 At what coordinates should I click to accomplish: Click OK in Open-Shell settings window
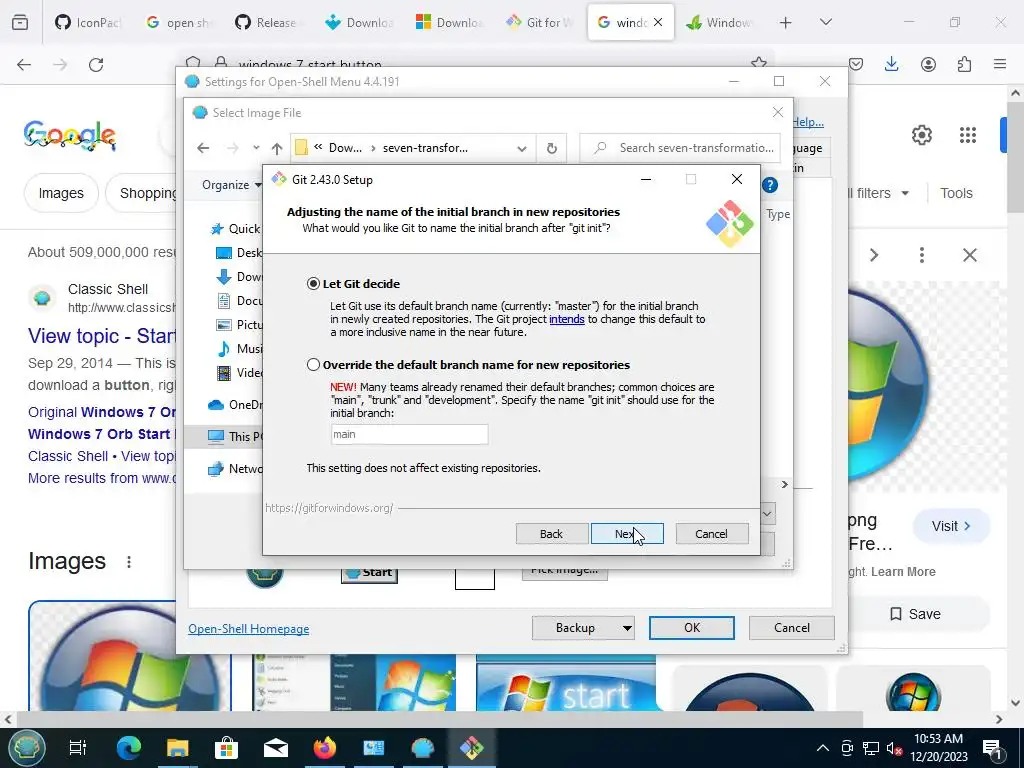[x=692, y=628]
